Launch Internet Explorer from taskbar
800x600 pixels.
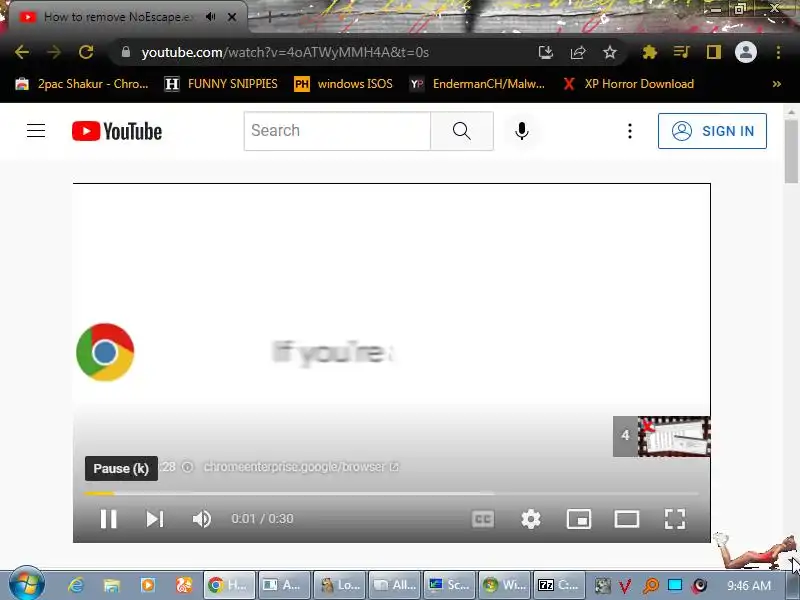click(x=76, y=585)
